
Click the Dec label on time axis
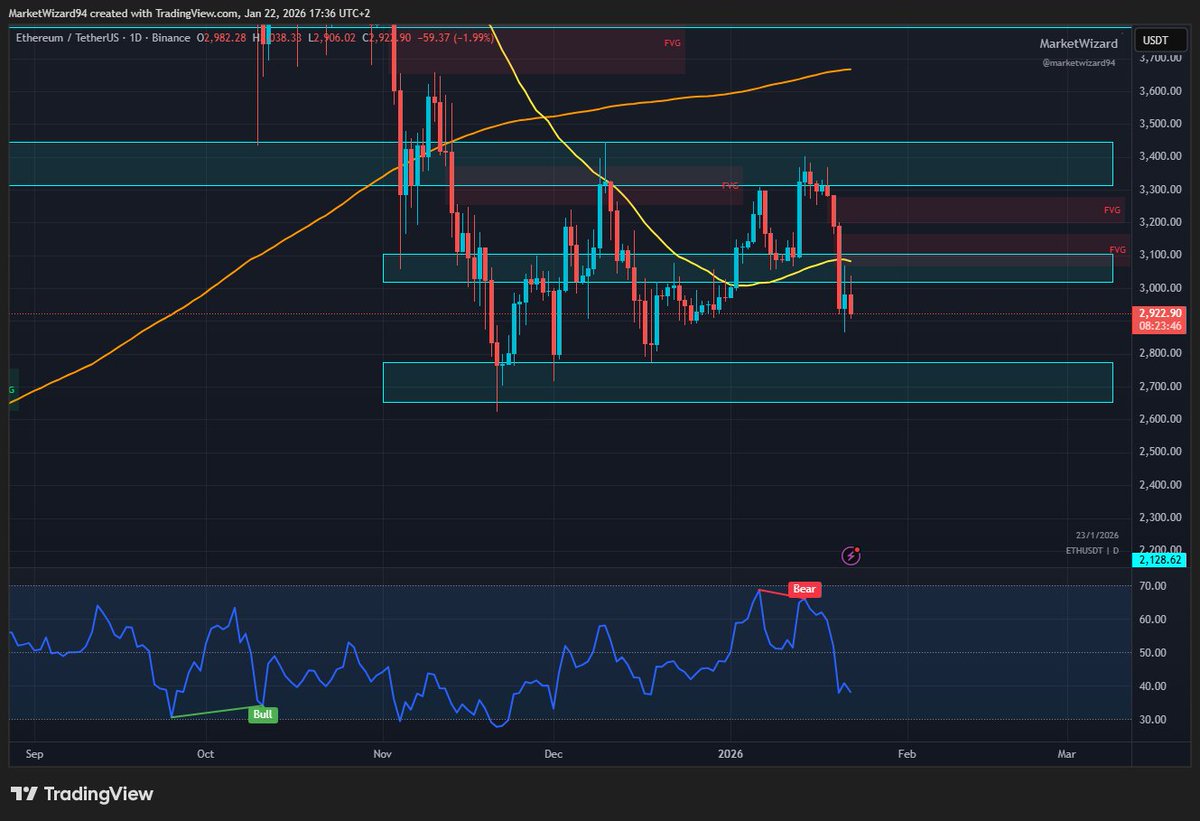click(x=552, y=755)
